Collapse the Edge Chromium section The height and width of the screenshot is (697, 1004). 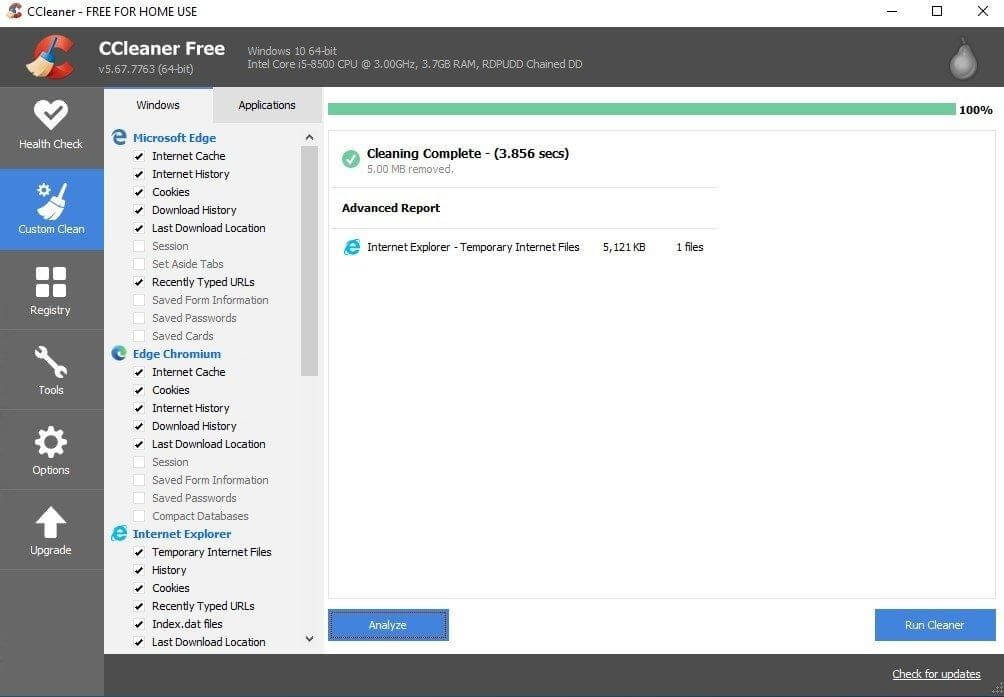pos(176,353)
